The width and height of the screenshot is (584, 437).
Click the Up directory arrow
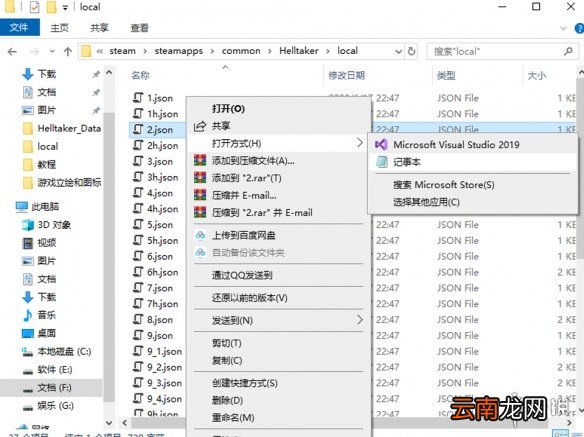point(68,51)
